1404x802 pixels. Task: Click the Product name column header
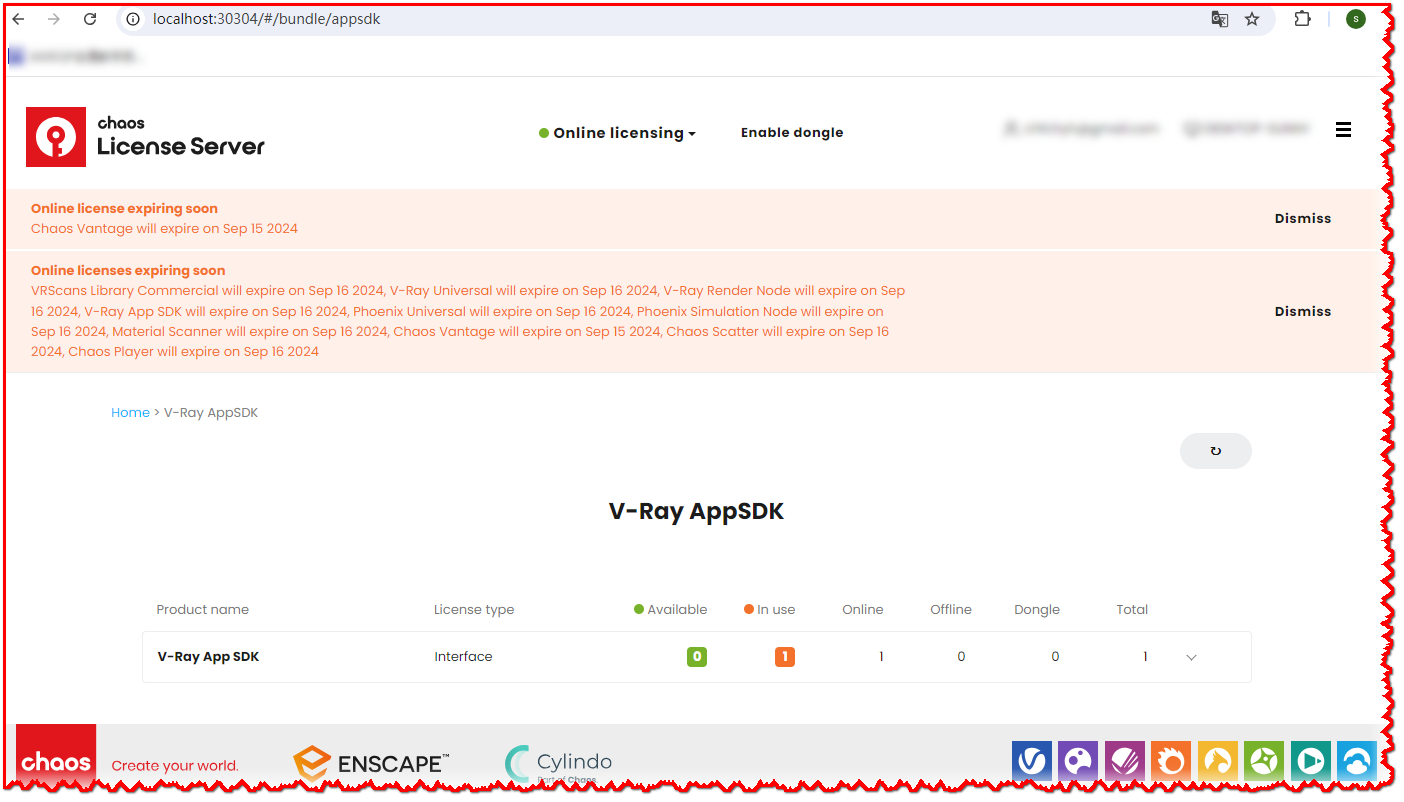203,610
